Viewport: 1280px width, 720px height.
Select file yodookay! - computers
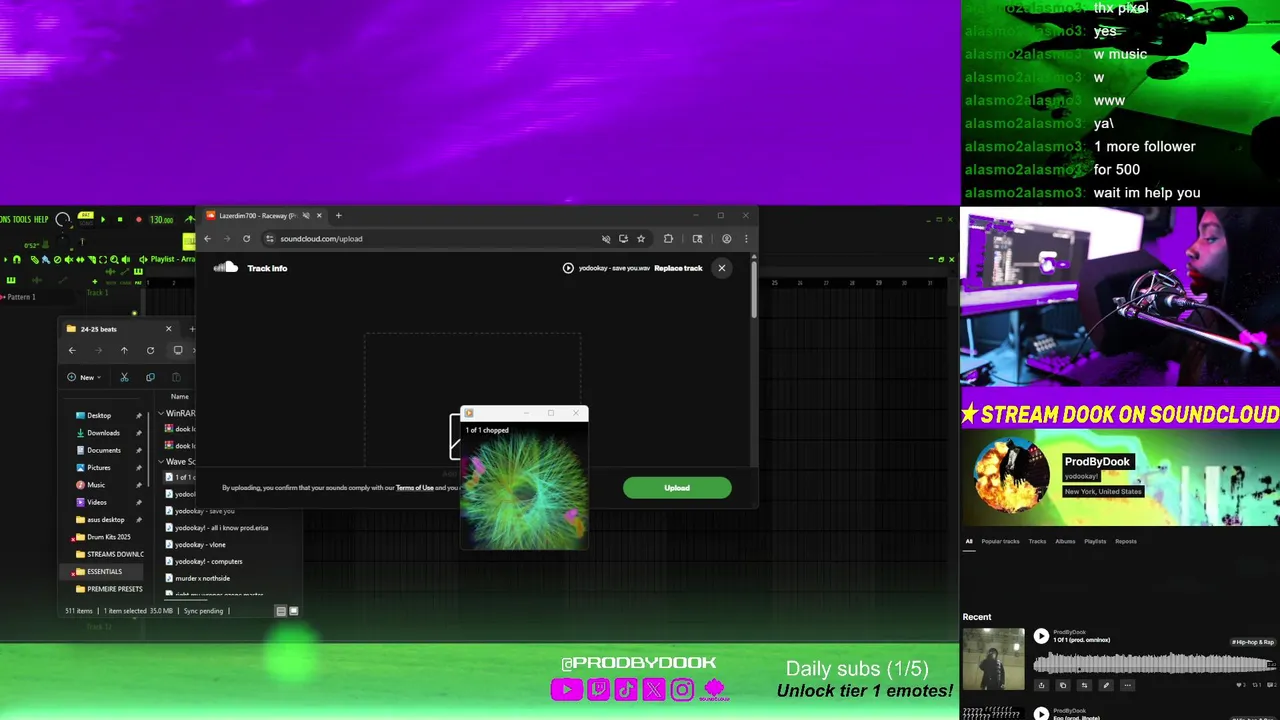(208, 562)
